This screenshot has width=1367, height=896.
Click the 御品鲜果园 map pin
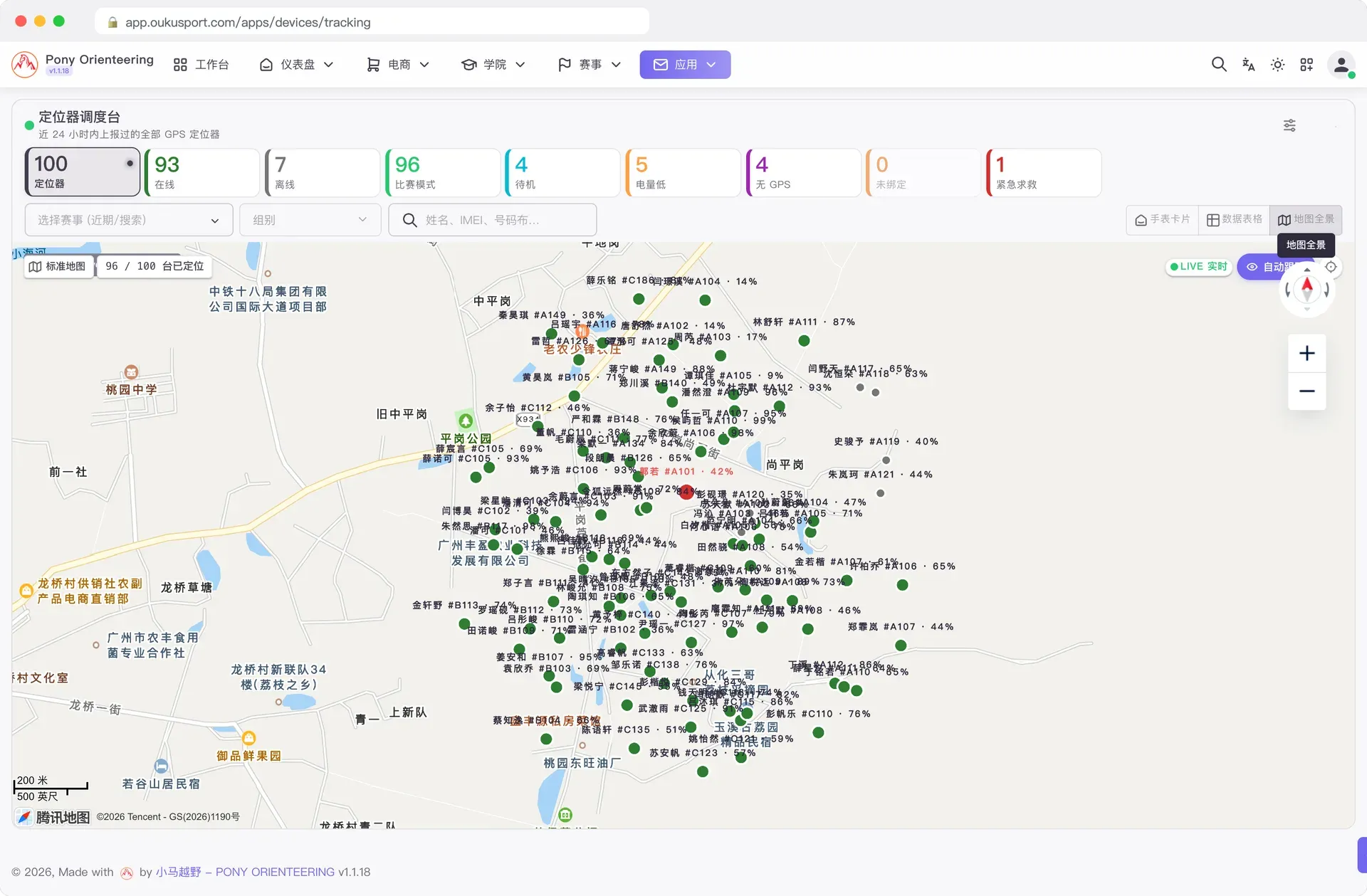pyautogui.click(x=248, y=738)
